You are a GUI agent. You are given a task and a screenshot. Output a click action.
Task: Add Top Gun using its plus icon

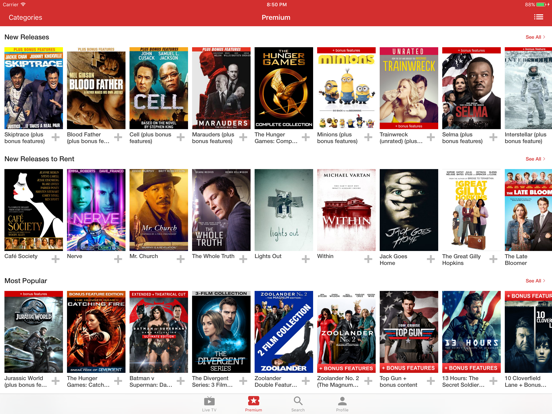(431, 381)
